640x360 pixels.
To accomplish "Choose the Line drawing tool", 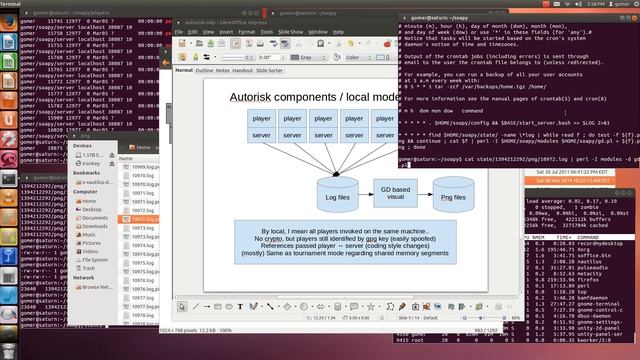I will 196,307.
